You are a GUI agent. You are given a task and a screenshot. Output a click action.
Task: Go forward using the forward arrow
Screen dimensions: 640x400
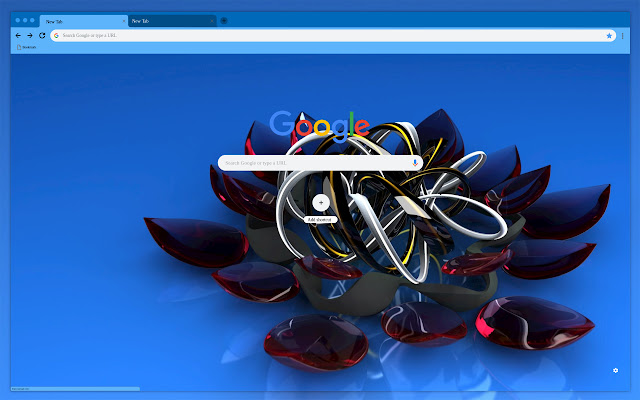tap(30, 36)
